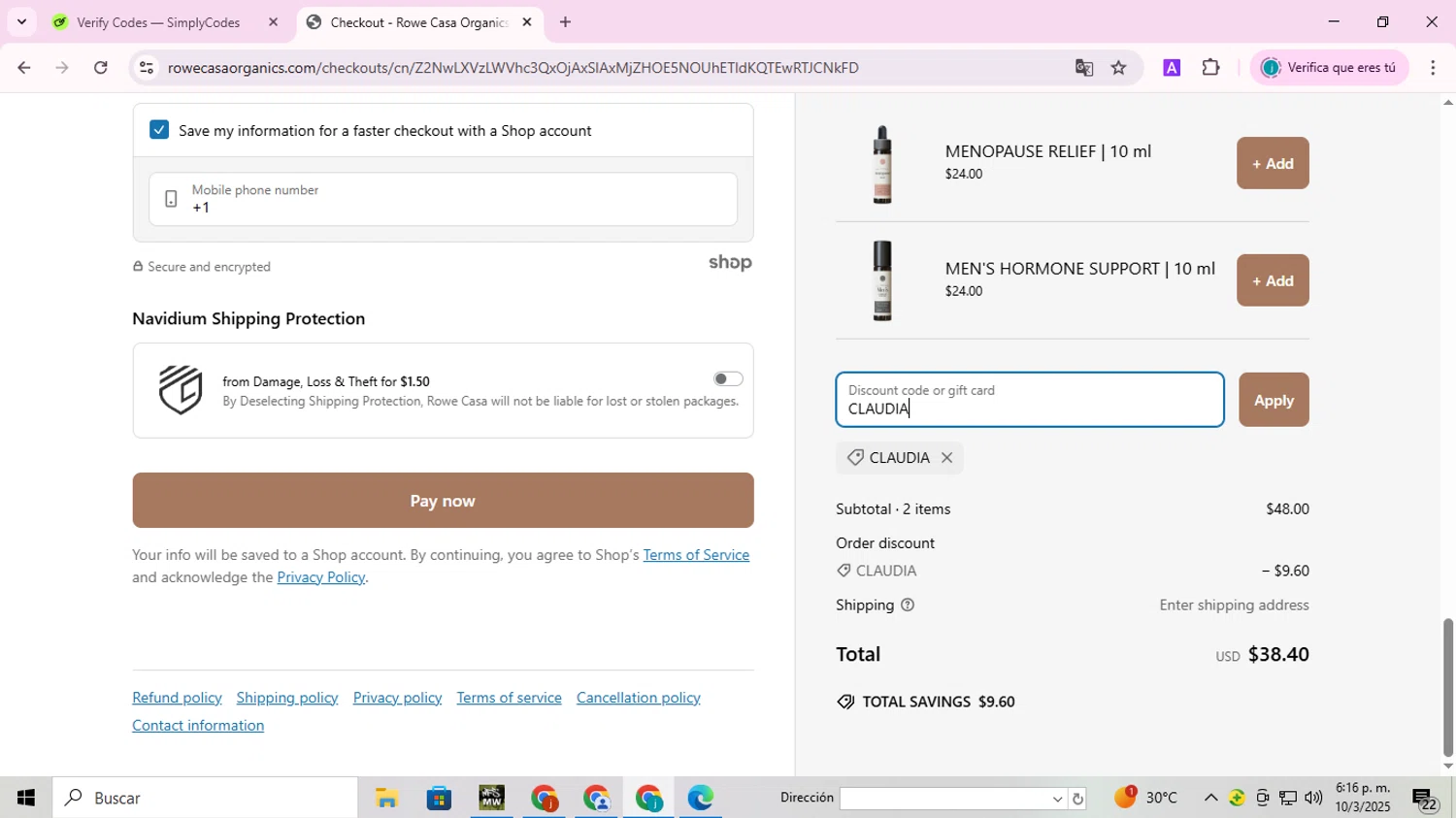Click the browser address bar URL
1456x818 pixels.
[x=513, y=68]
